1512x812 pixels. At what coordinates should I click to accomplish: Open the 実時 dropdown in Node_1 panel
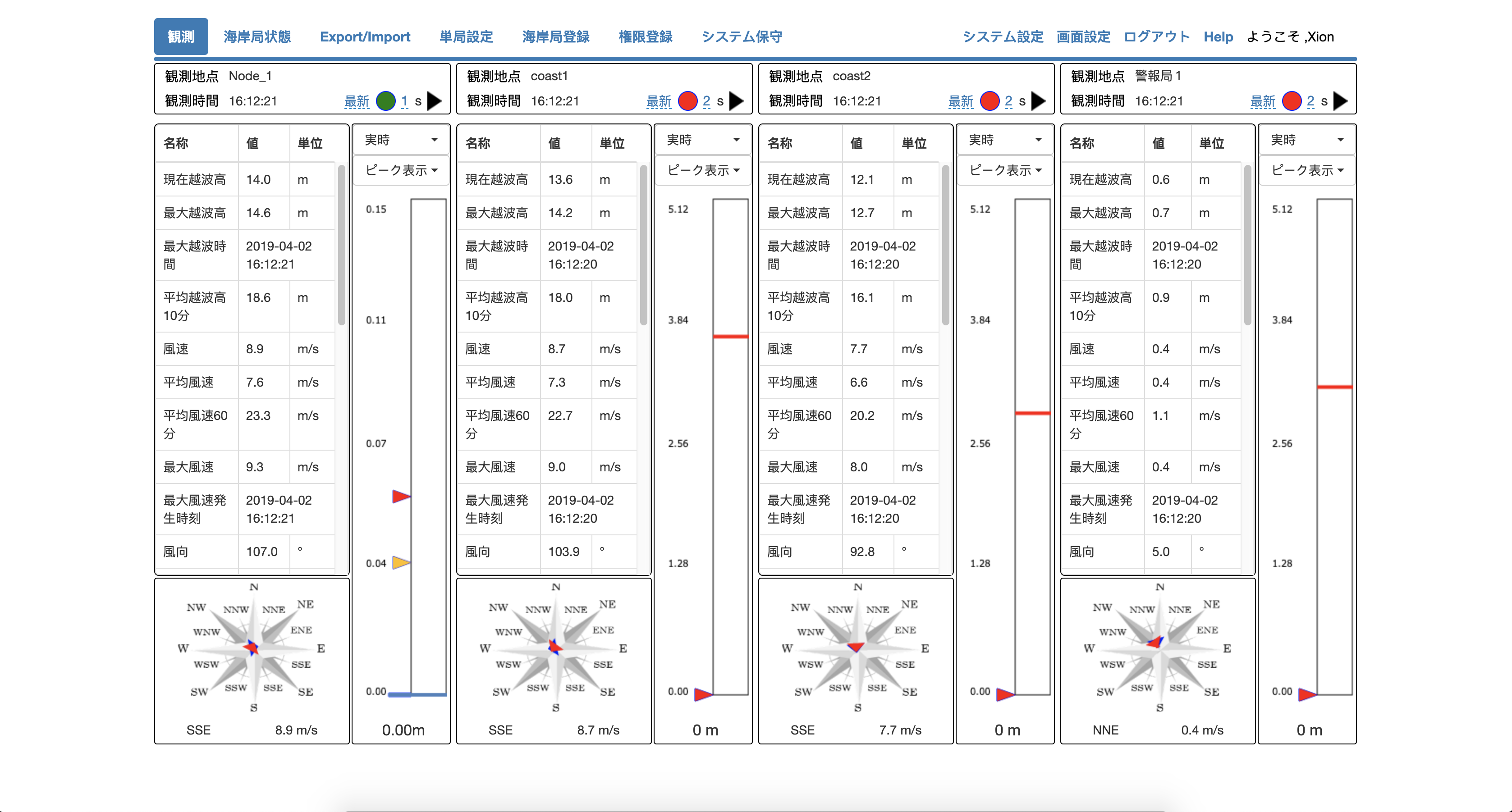click(401, 140)
